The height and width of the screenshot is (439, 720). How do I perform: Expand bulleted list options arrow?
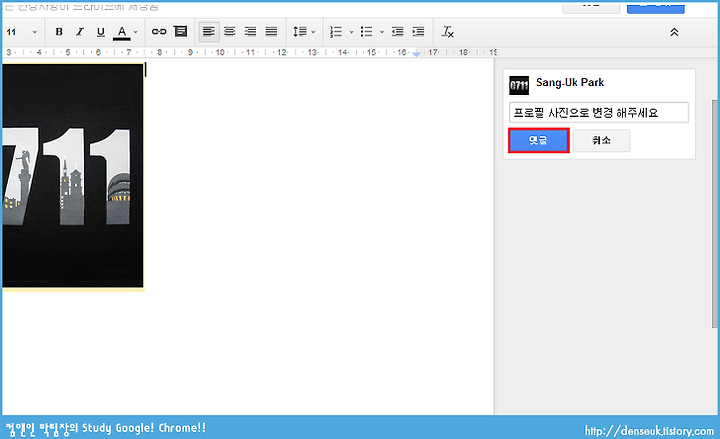click(382, 32)
